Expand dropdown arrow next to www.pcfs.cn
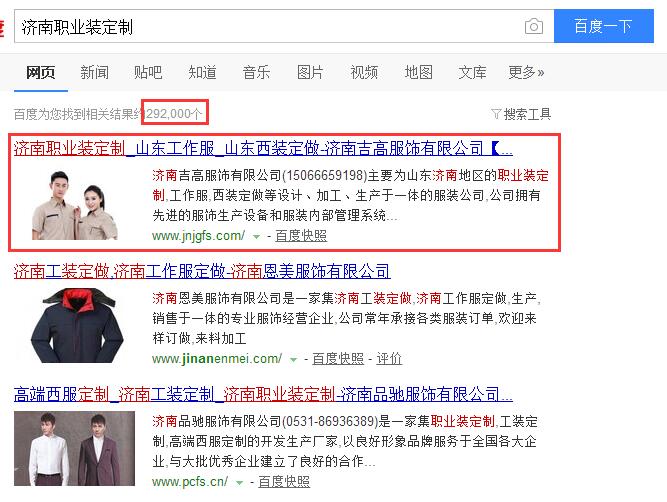The height and width of the screenshot is (502, 667). click(239, 483)
